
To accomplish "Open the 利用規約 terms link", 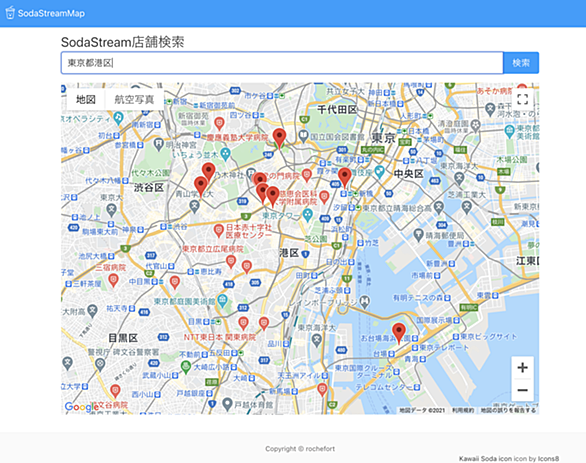I will click(463, 410).
